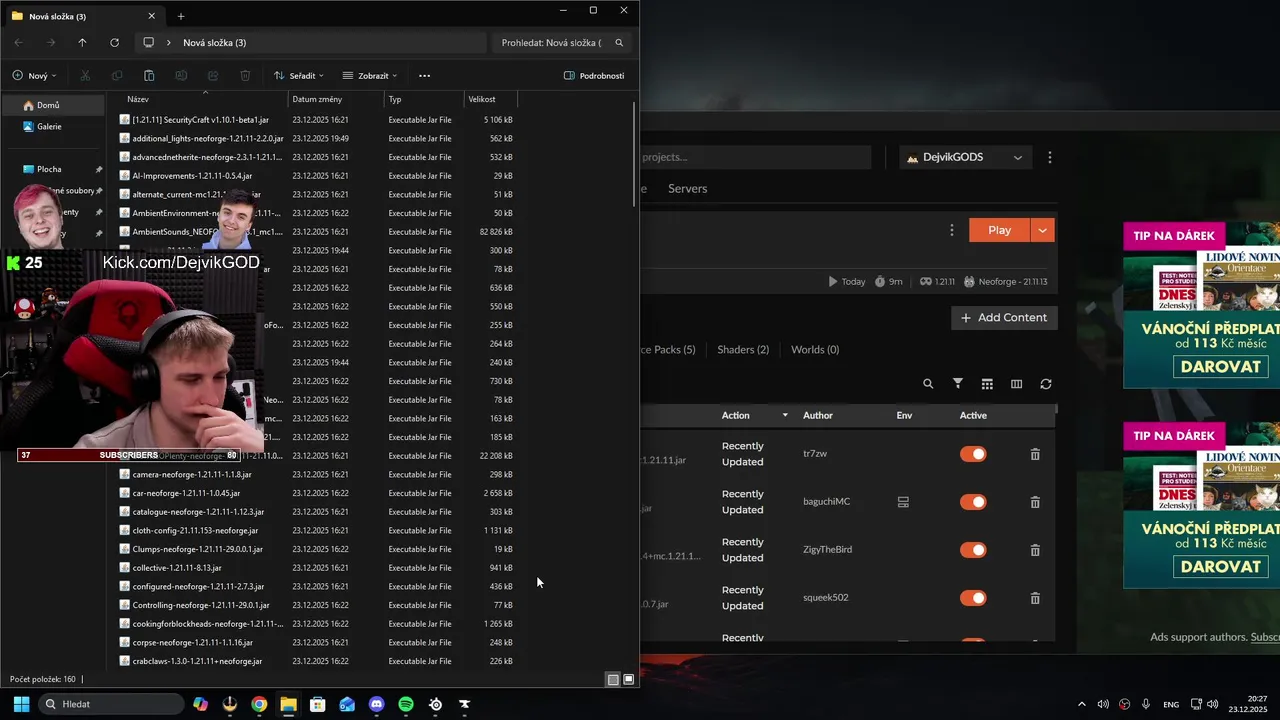
Task: Open the three-dot more options in Explorer
Action: click(x=424, y=76)
